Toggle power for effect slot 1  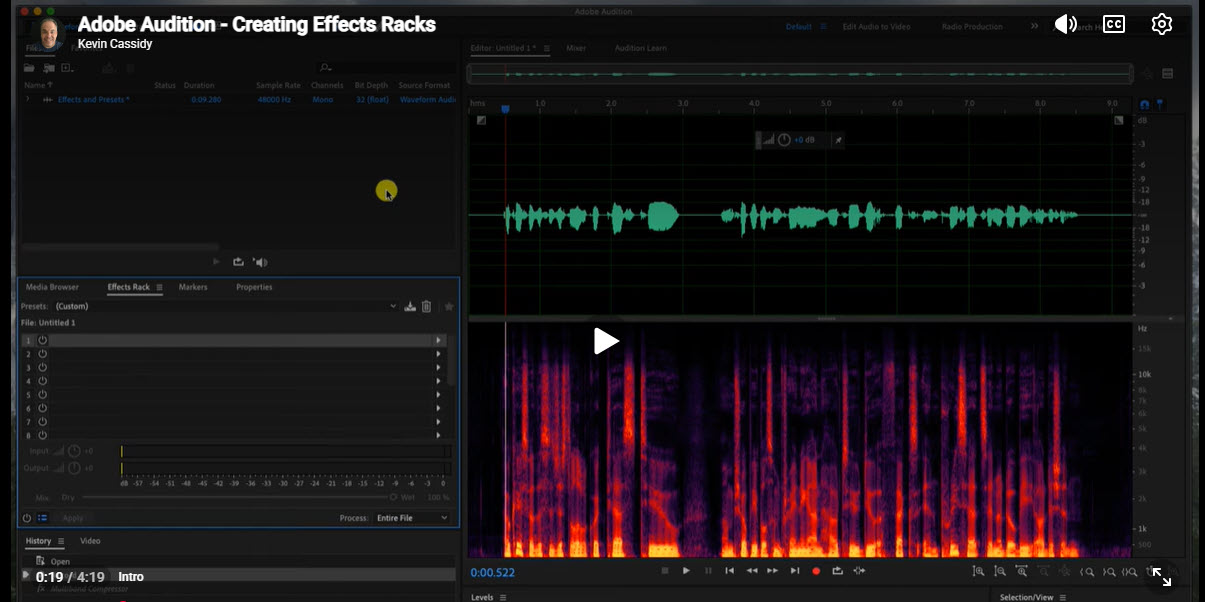click(43, 340)
